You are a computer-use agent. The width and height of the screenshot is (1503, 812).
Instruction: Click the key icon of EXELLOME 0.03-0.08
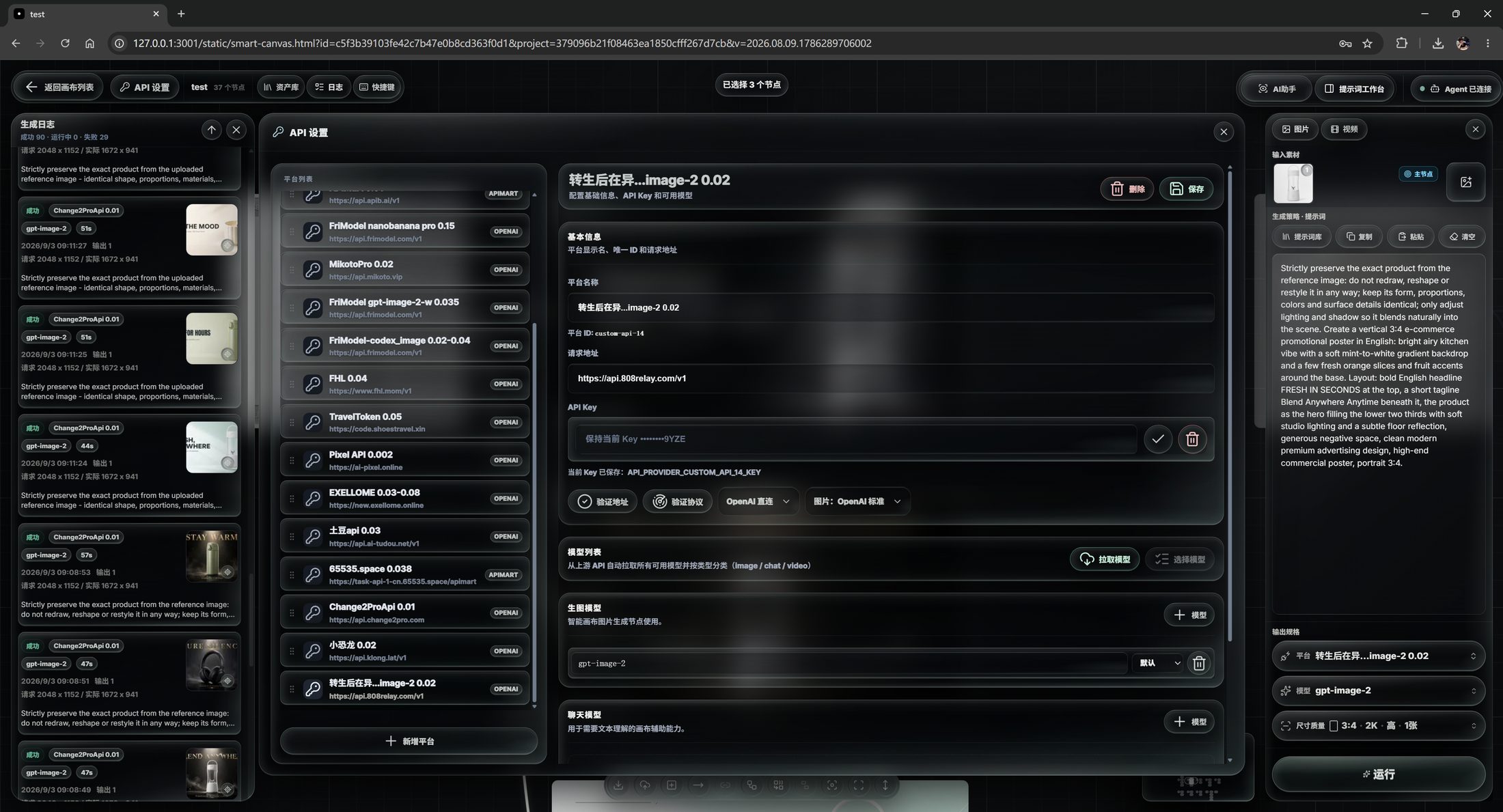coord(313,499)
